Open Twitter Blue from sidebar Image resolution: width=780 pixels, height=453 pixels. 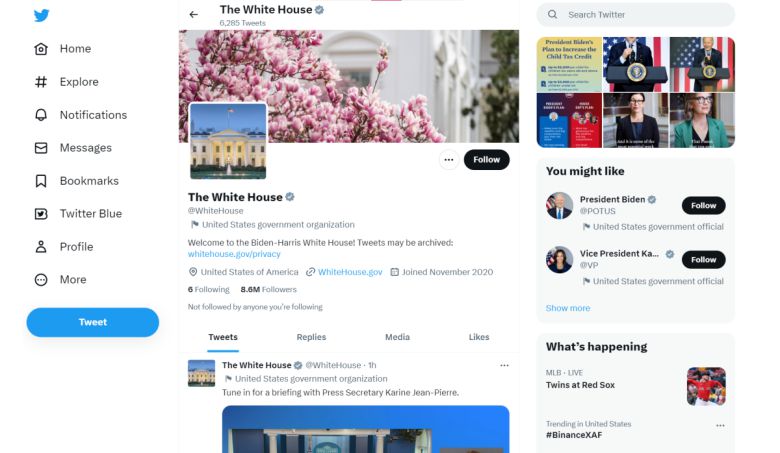coord(78,214)
